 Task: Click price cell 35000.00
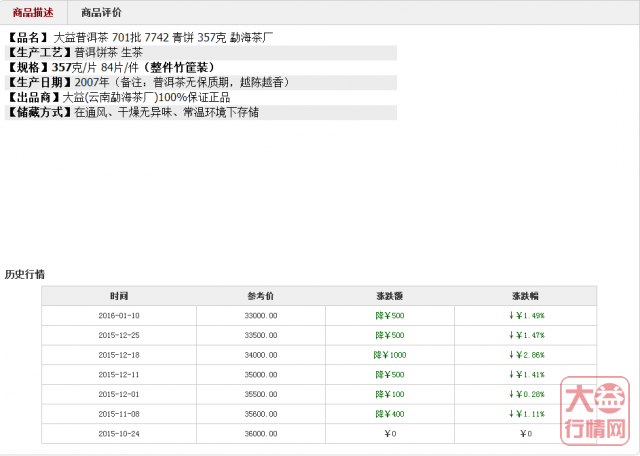point(261,374)
